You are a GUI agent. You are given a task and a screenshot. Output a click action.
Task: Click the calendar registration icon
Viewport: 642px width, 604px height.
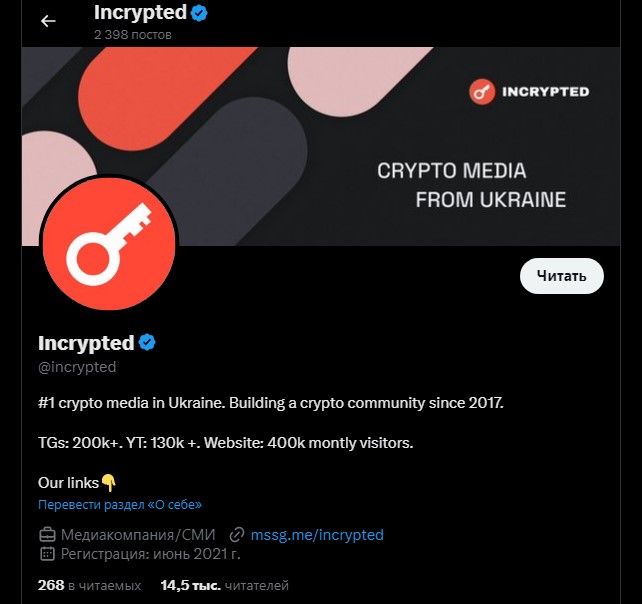click(47, 554)
